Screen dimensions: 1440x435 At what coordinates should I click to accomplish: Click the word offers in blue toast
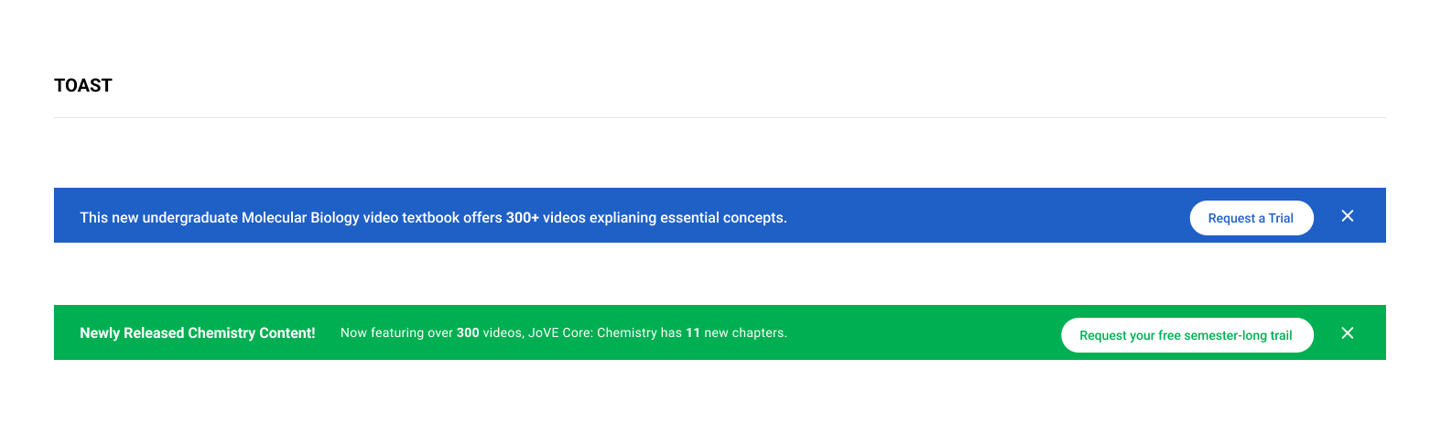pyautogui.click(x=482, y=217)
